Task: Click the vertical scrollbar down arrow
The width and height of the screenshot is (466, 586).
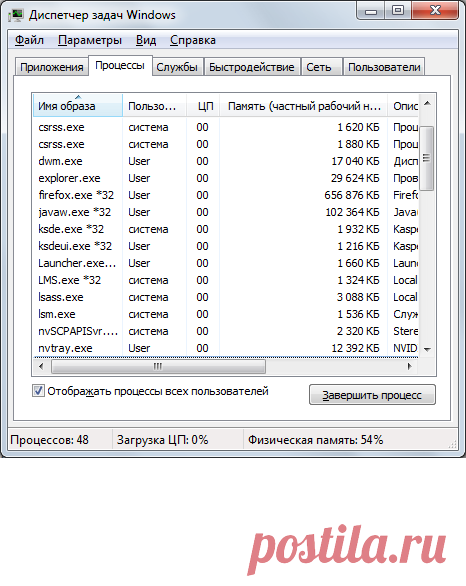Action: [428, 349]
